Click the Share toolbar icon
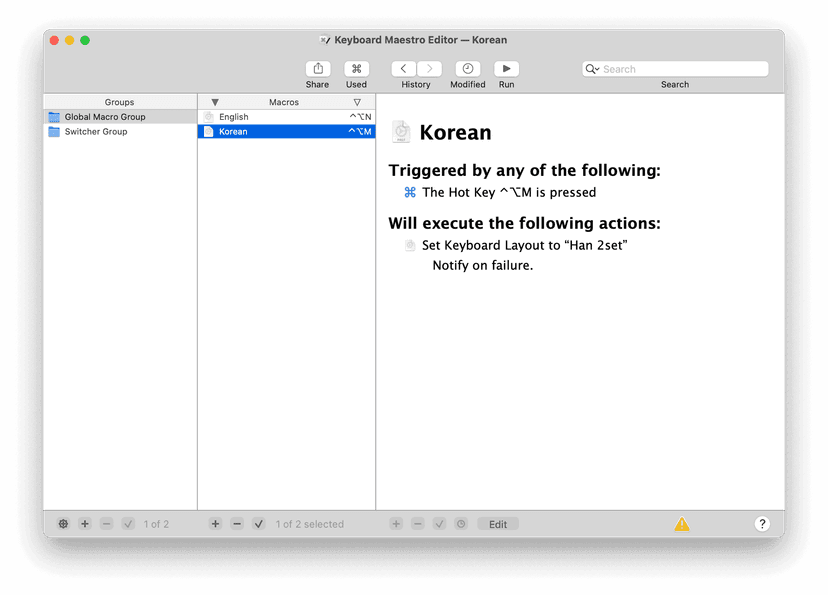This screenshot has width=828, height=595. pyautogui.click(x=317, y=69)
